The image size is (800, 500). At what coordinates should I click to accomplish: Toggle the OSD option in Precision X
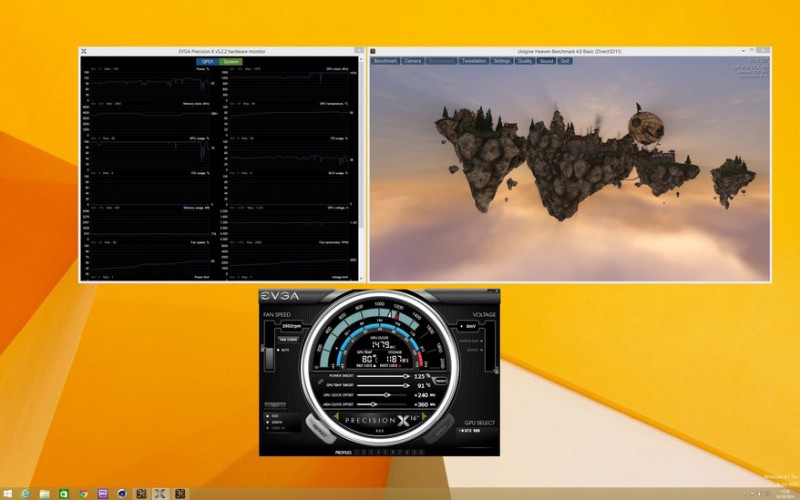coord(272,416)
